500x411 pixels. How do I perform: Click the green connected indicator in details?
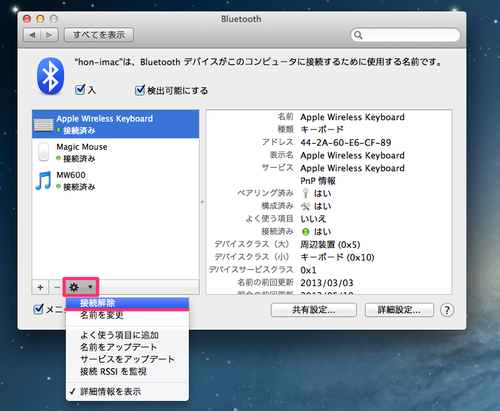[x=306, y=232]
